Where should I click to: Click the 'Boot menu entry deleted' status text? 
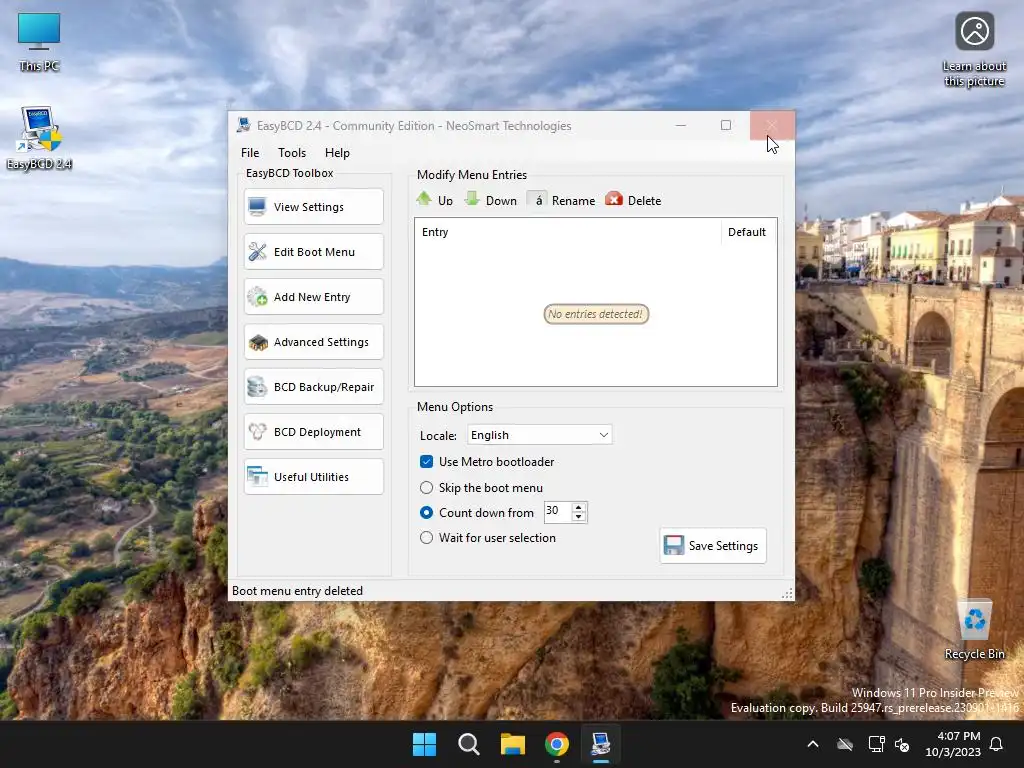297,591
